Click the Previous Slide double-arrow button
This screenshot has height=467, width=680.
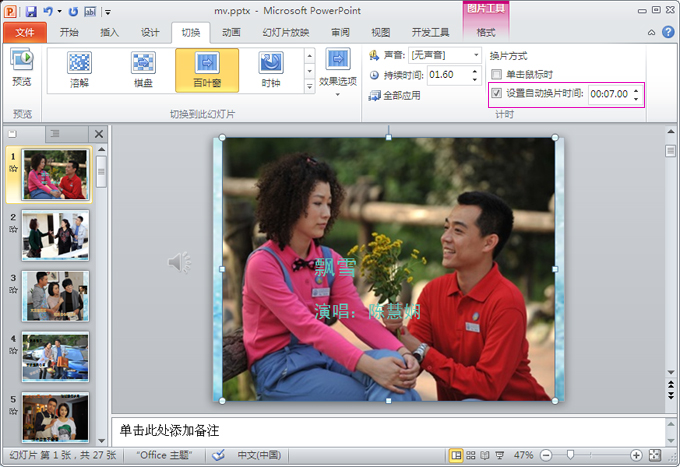[671, 385]
